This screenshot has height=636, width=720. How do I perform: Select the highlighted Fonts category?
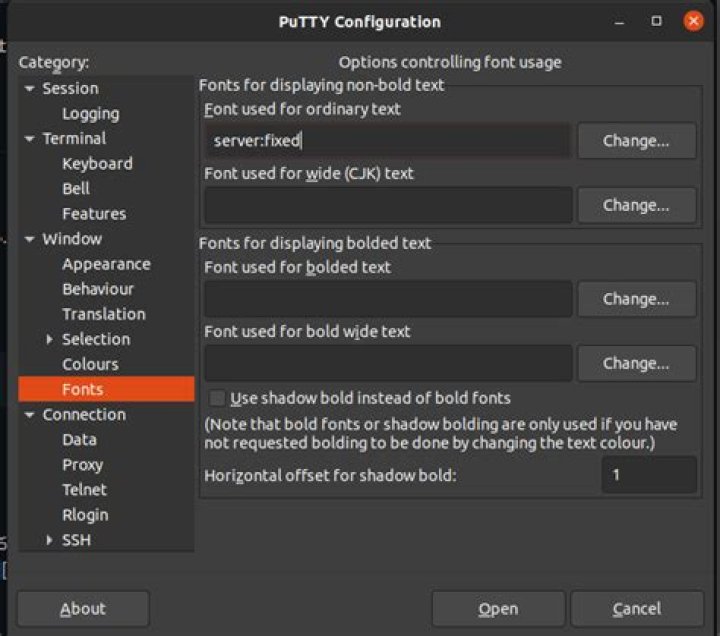107,389
